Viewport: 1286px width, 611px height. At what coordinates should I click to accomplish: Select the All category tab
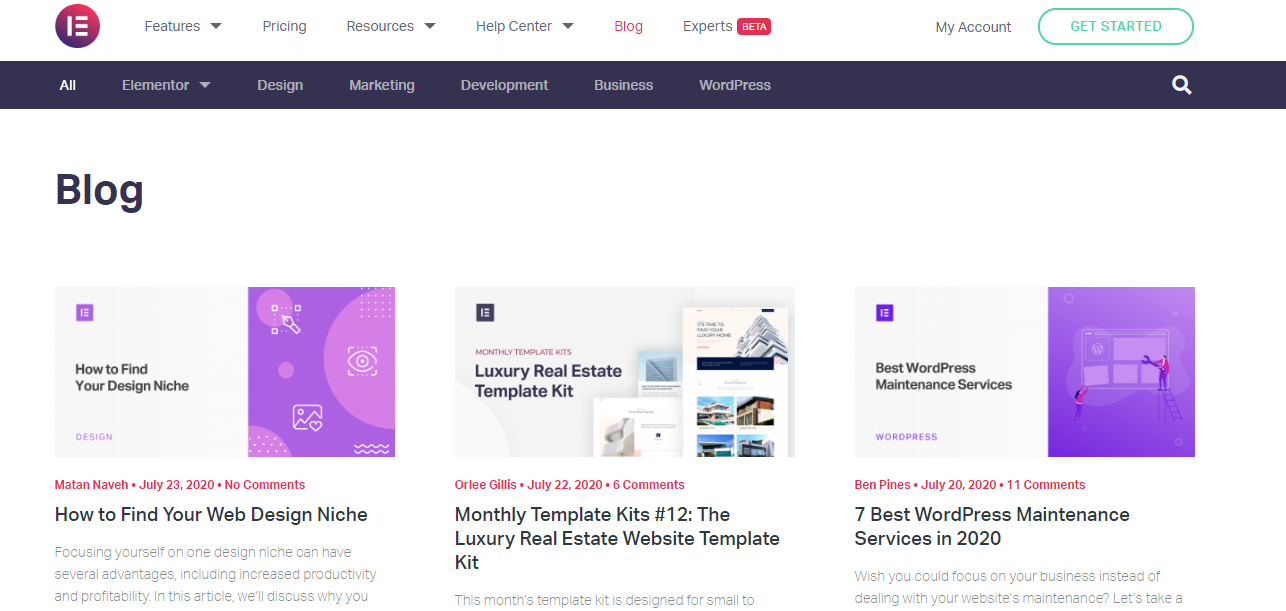(x=67, y=85)
